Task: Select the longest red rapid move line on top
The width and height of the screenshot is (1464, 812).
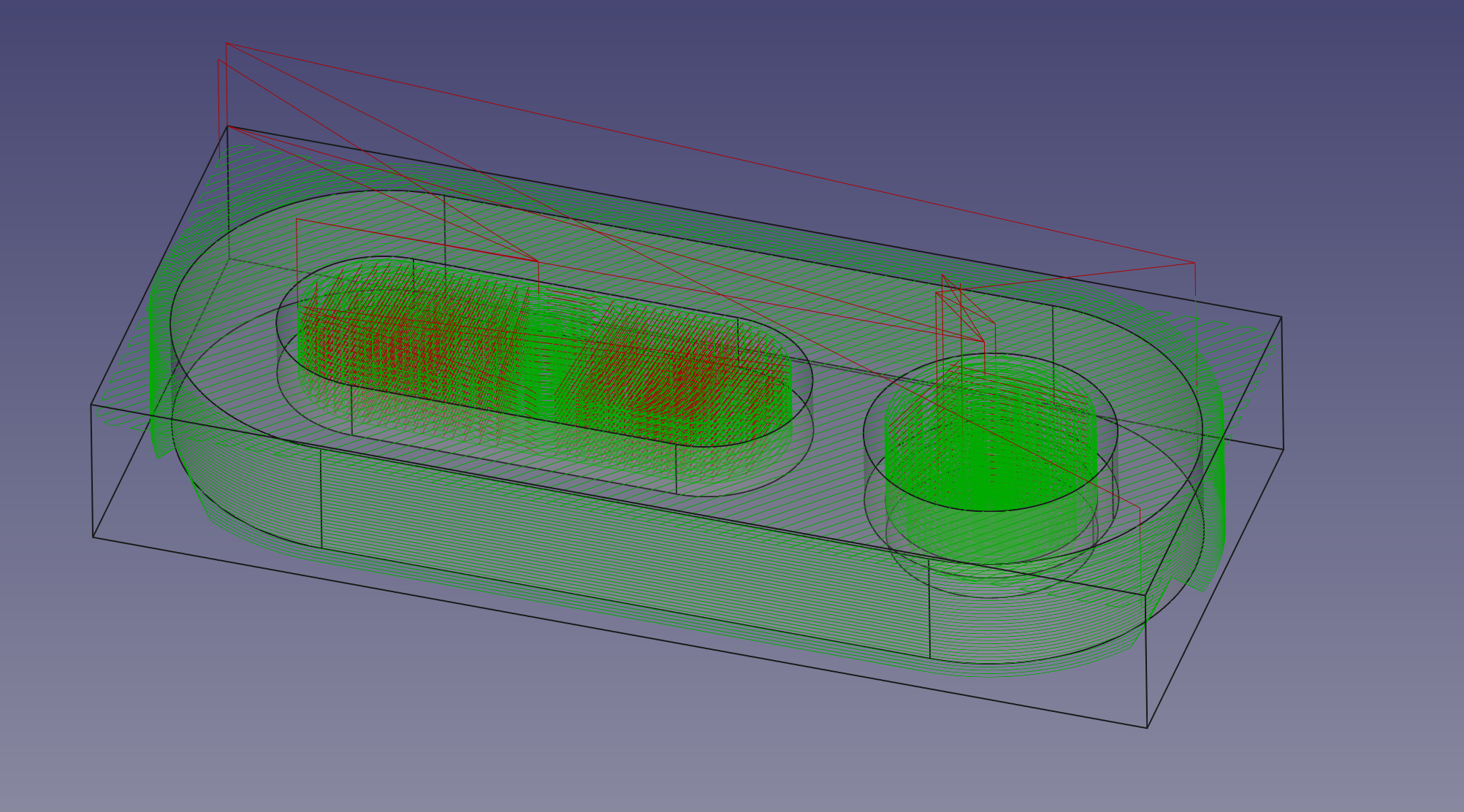Action: [x=709, y=152]
